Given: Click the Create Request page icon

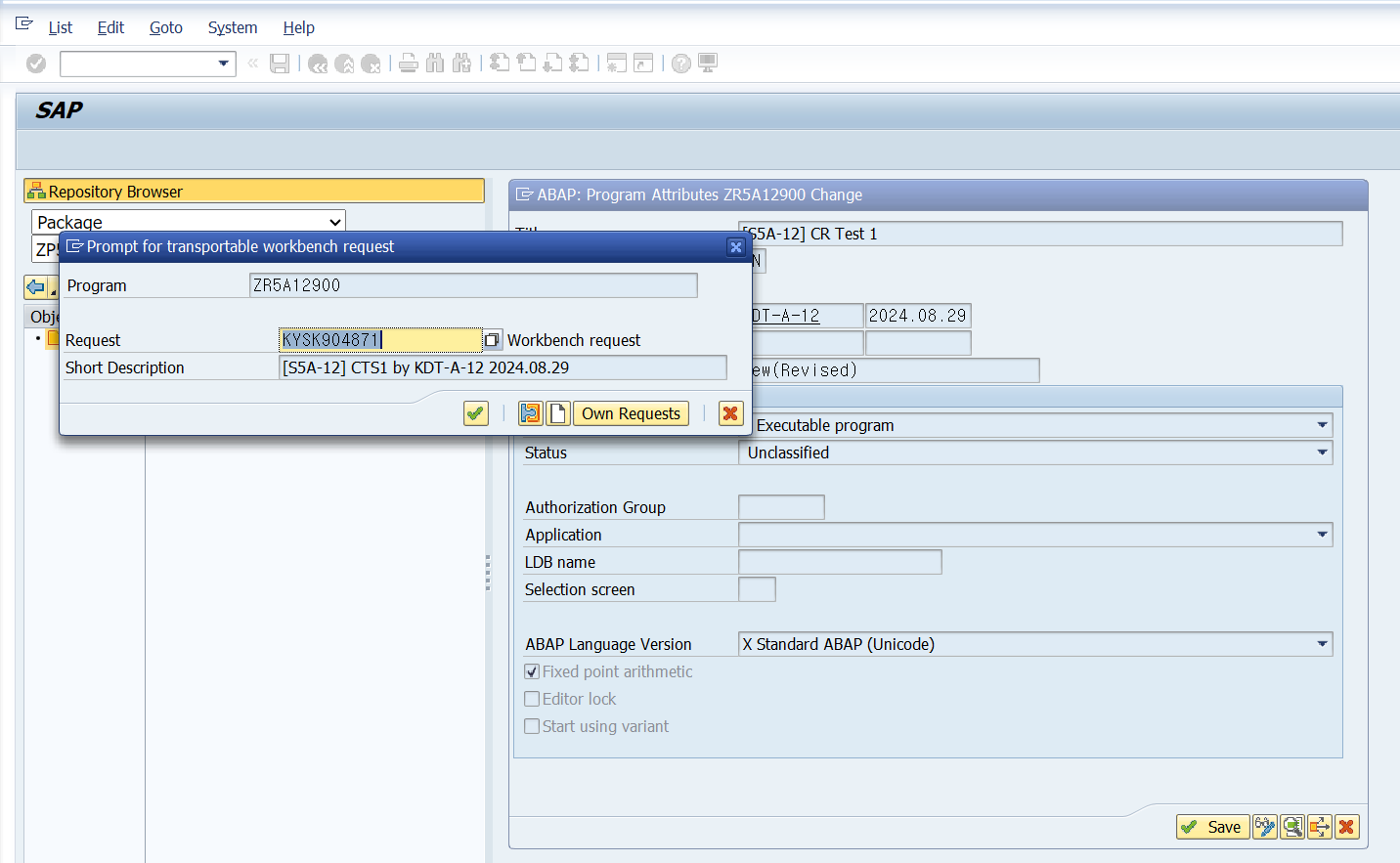Looking at the screenshot, I should pyautogui.click(x=557, y=413).
